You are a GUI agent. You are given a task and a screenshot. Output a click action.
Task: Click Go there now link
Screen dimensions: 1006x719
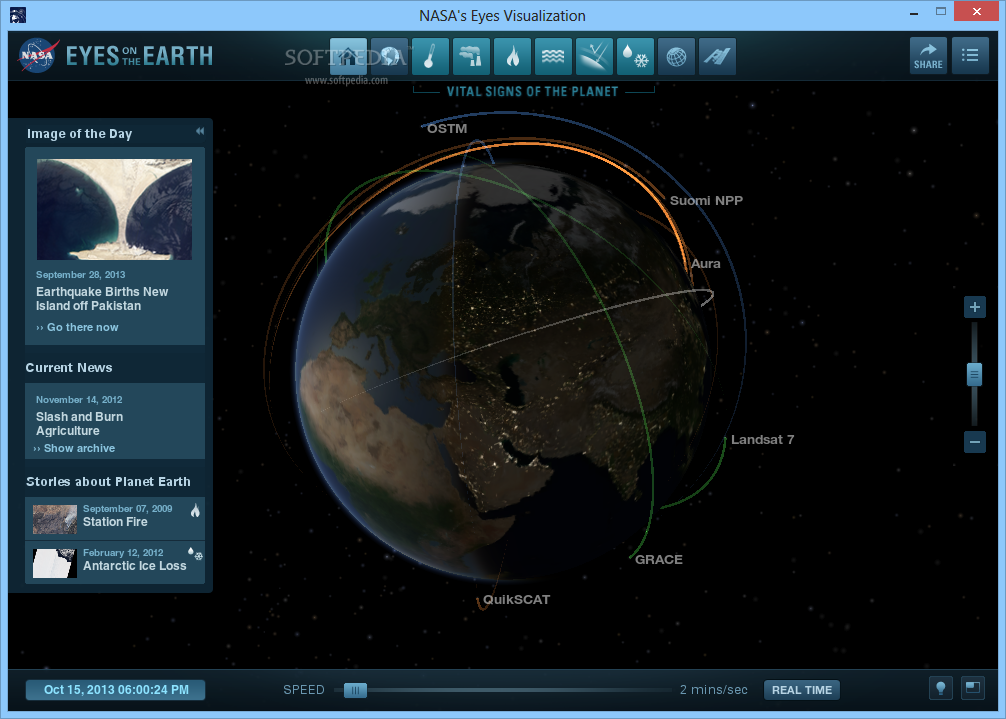[78, 327]
